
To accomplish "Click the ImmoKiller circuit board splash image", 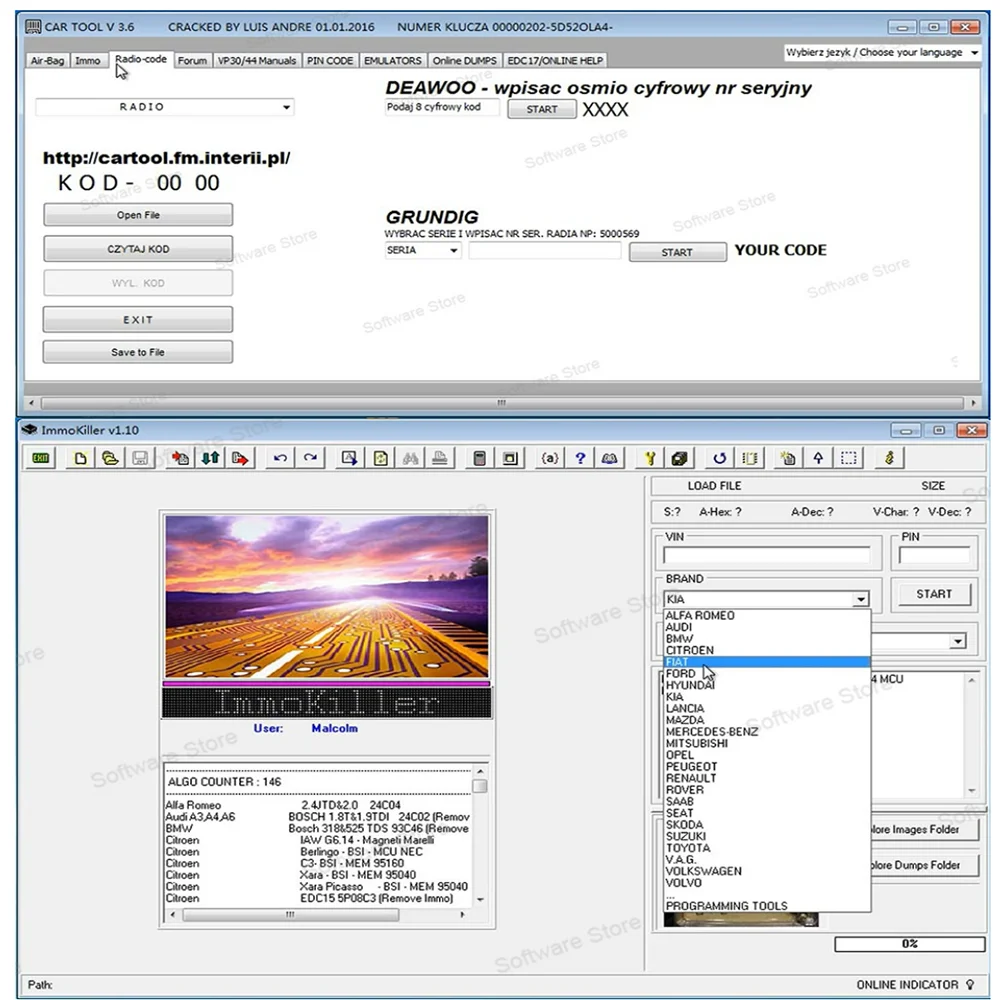I will (327, 596).
